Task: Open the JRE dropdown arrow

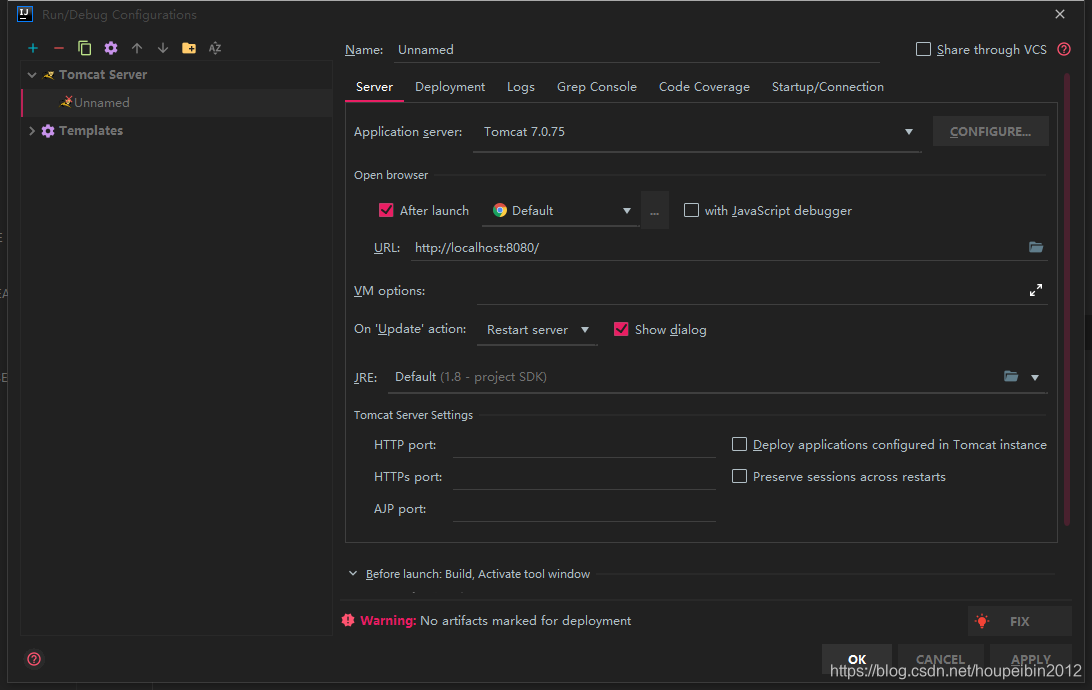Action: tap(1035, 377)
